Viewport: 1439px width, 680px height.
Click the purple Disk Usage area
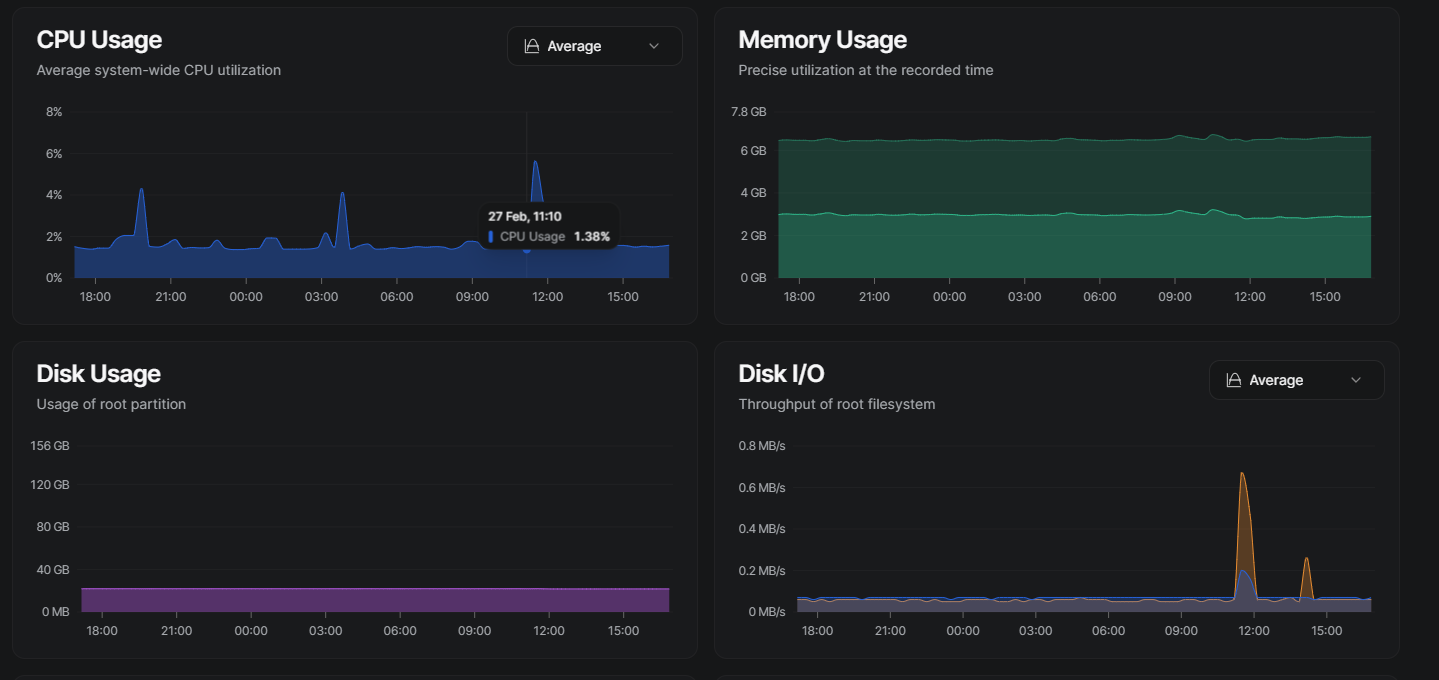(375, 600)
